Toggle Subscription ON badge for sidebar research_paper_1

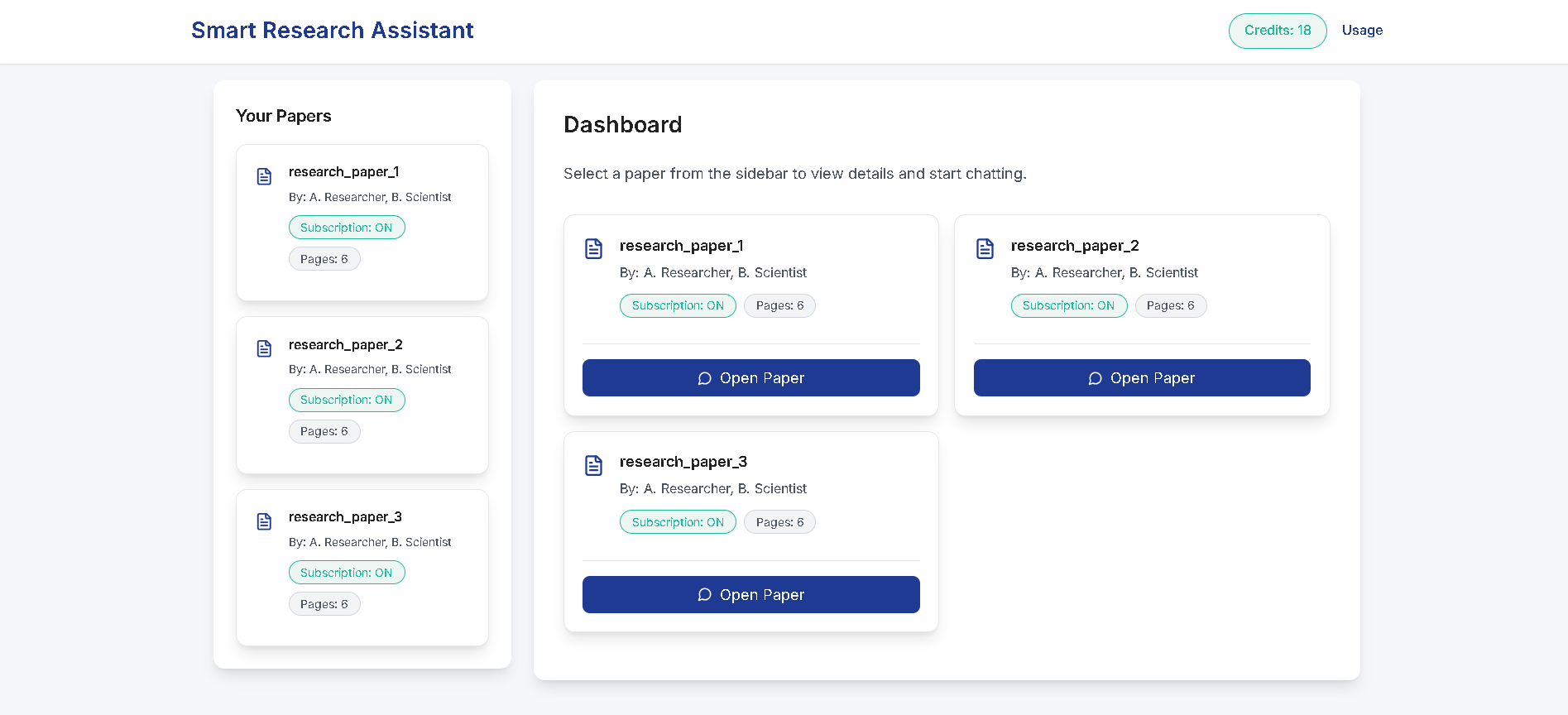347,228
